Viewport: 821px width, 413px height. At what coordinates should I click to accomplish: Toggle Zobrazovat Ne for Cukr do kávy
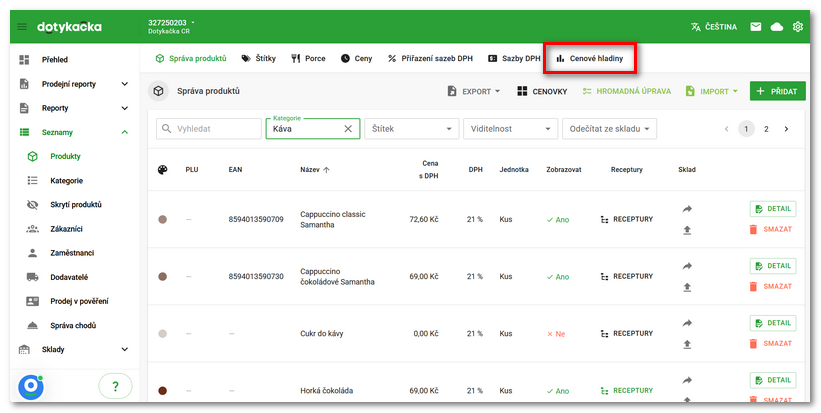click(555, 333)
